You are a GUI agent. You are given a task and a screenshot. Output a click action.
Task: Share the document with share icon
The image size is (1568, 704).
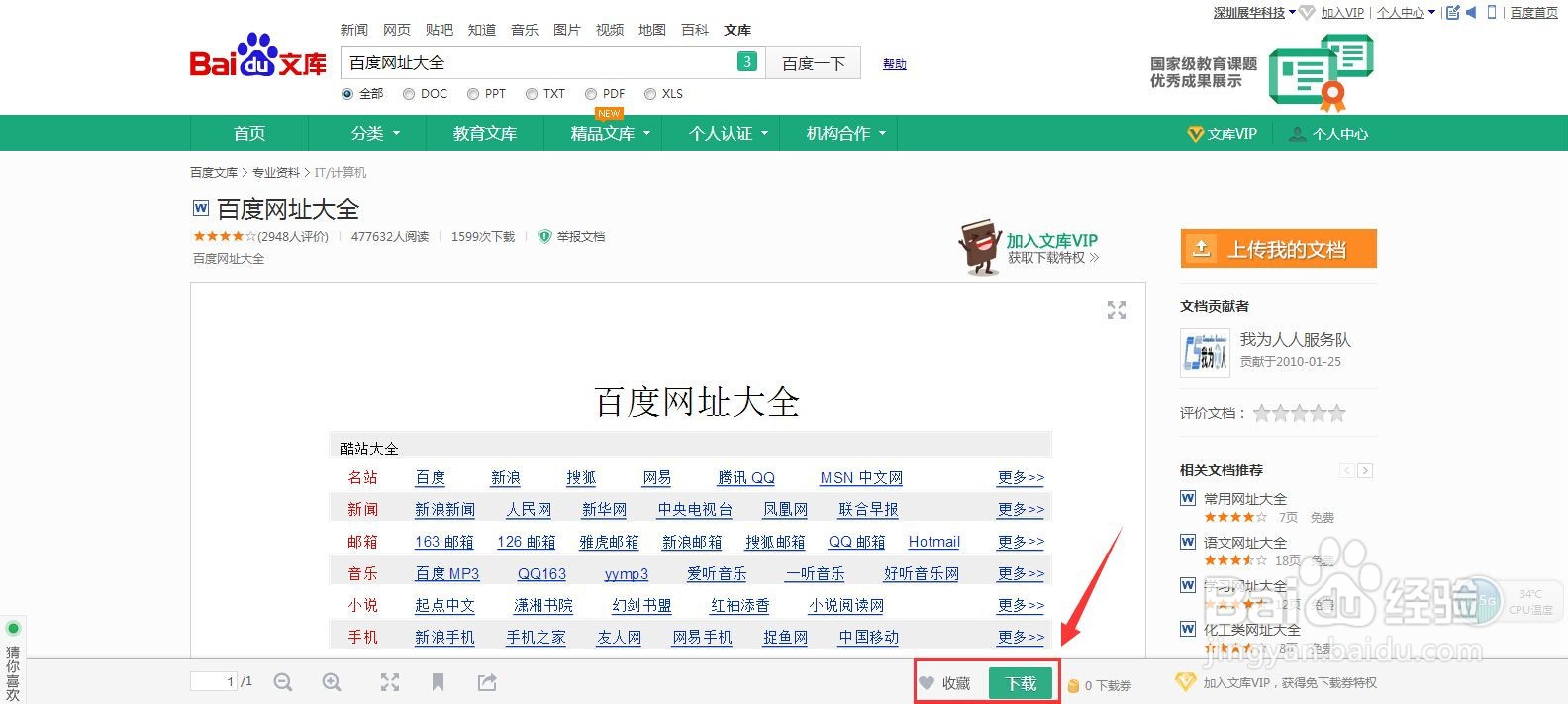coord(487,682)
